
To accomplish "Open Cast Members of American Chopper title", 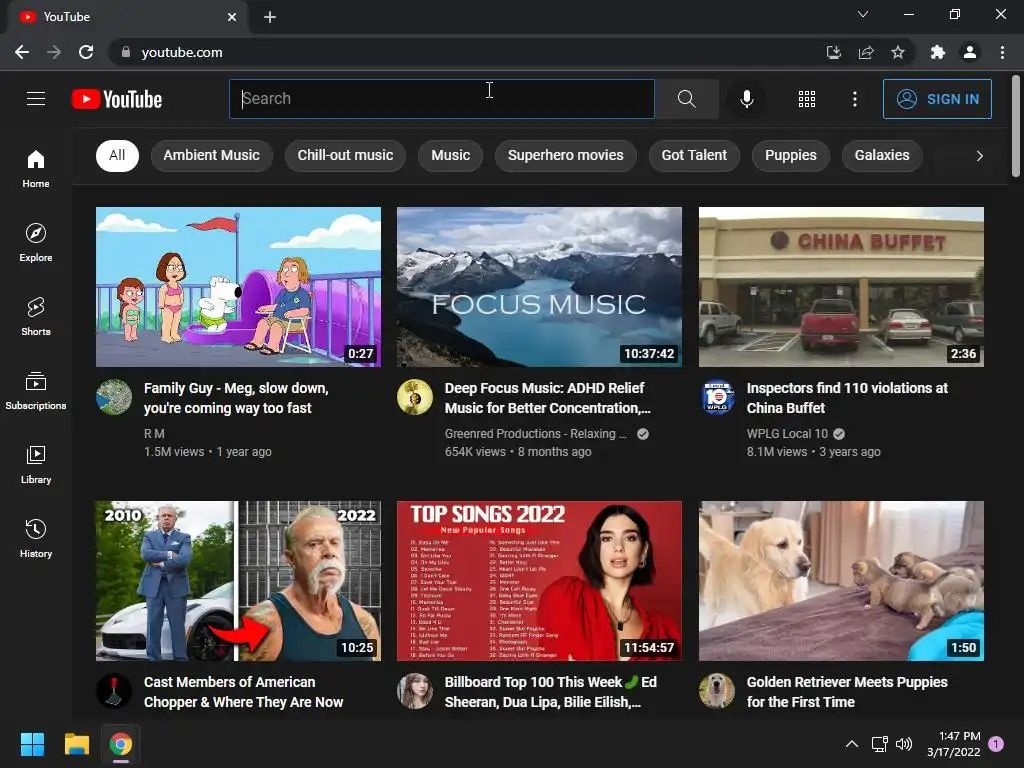I will tap(244, 692).
